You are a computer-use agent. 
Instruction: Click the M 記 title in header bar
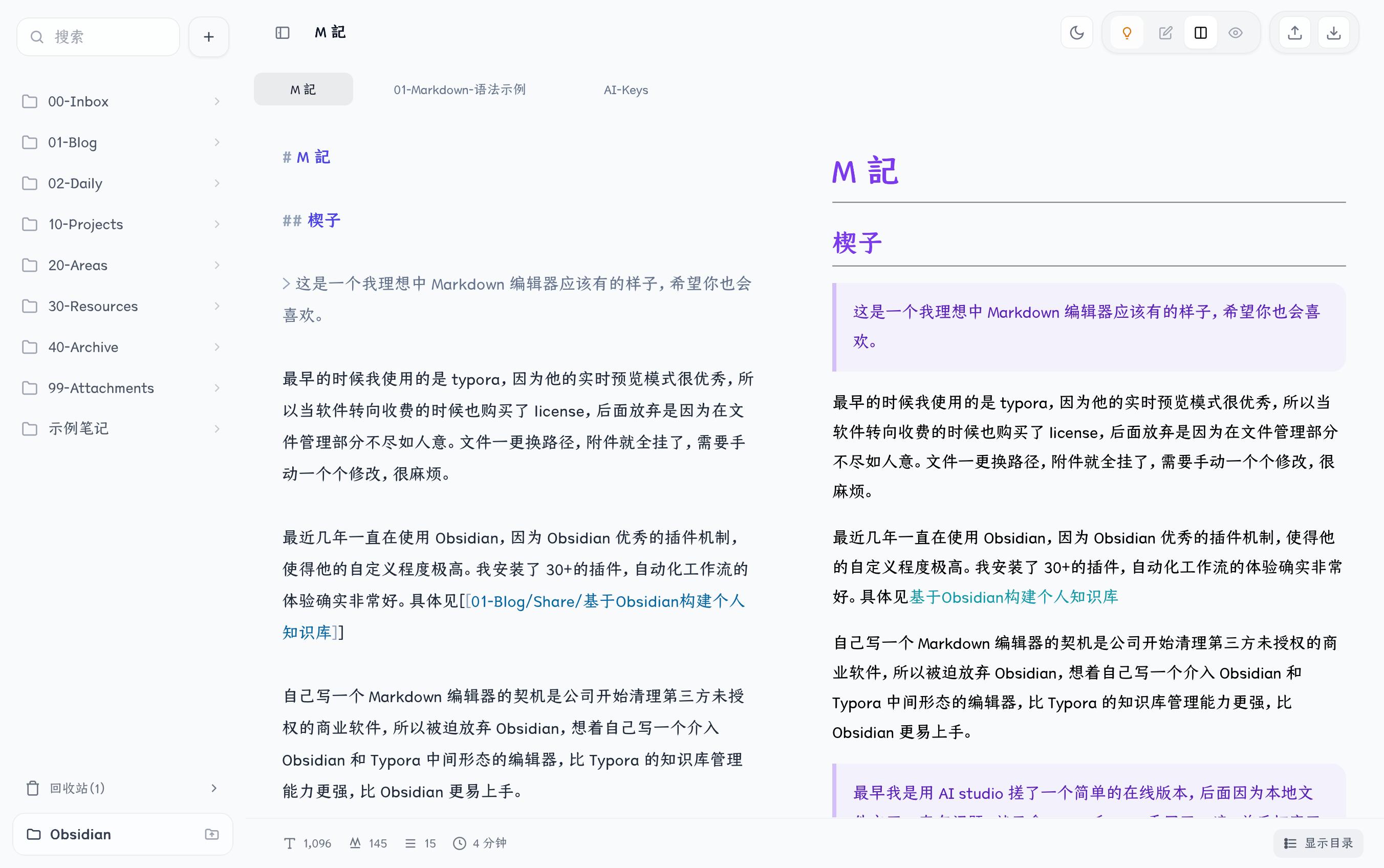[330, 33]
